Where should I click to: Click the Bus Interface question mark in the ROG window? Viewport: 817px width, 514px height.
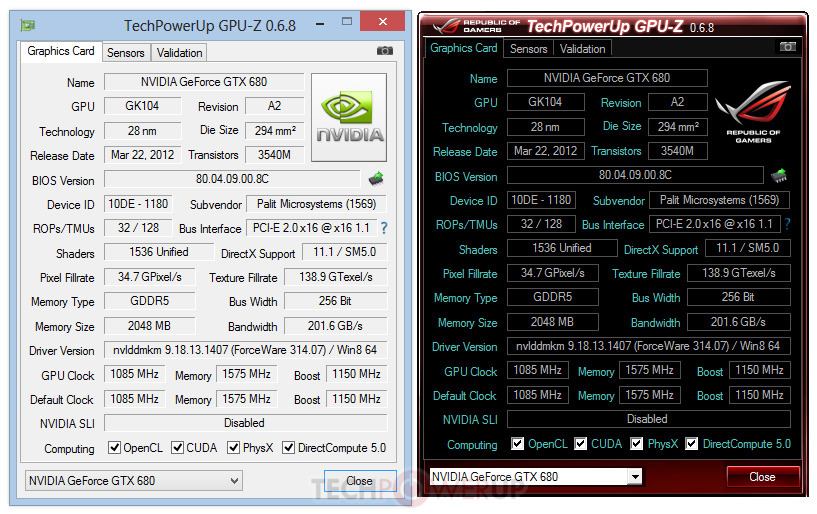point(787,224)
